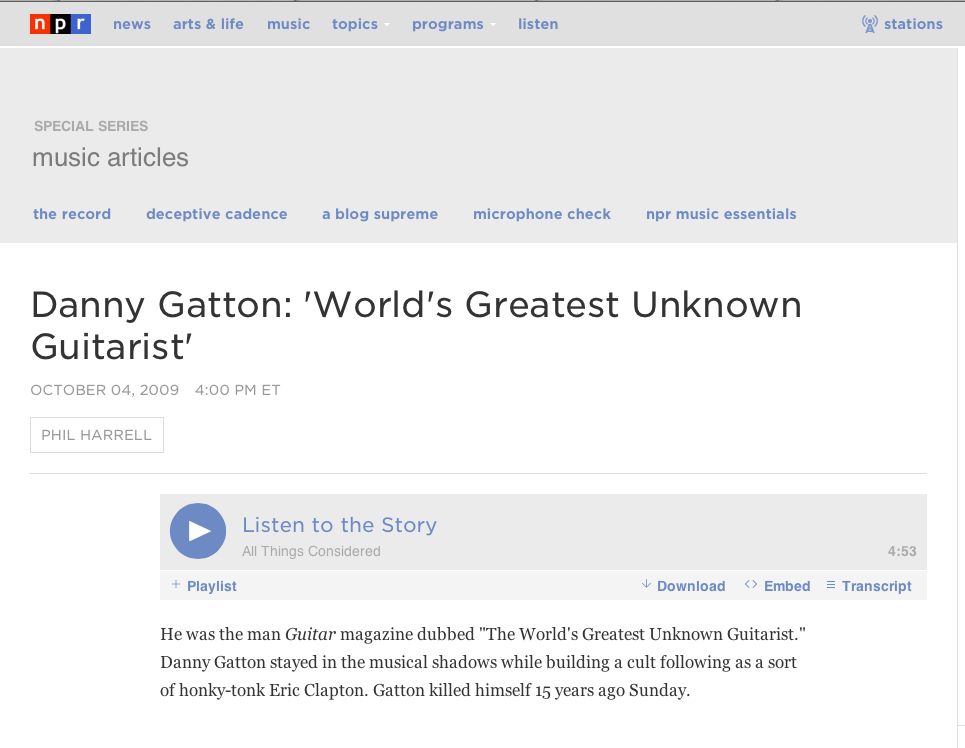The width and height of the screenshot is (965, 748).
Task: Open the arts & life section
Action: [x=208, y=24]
